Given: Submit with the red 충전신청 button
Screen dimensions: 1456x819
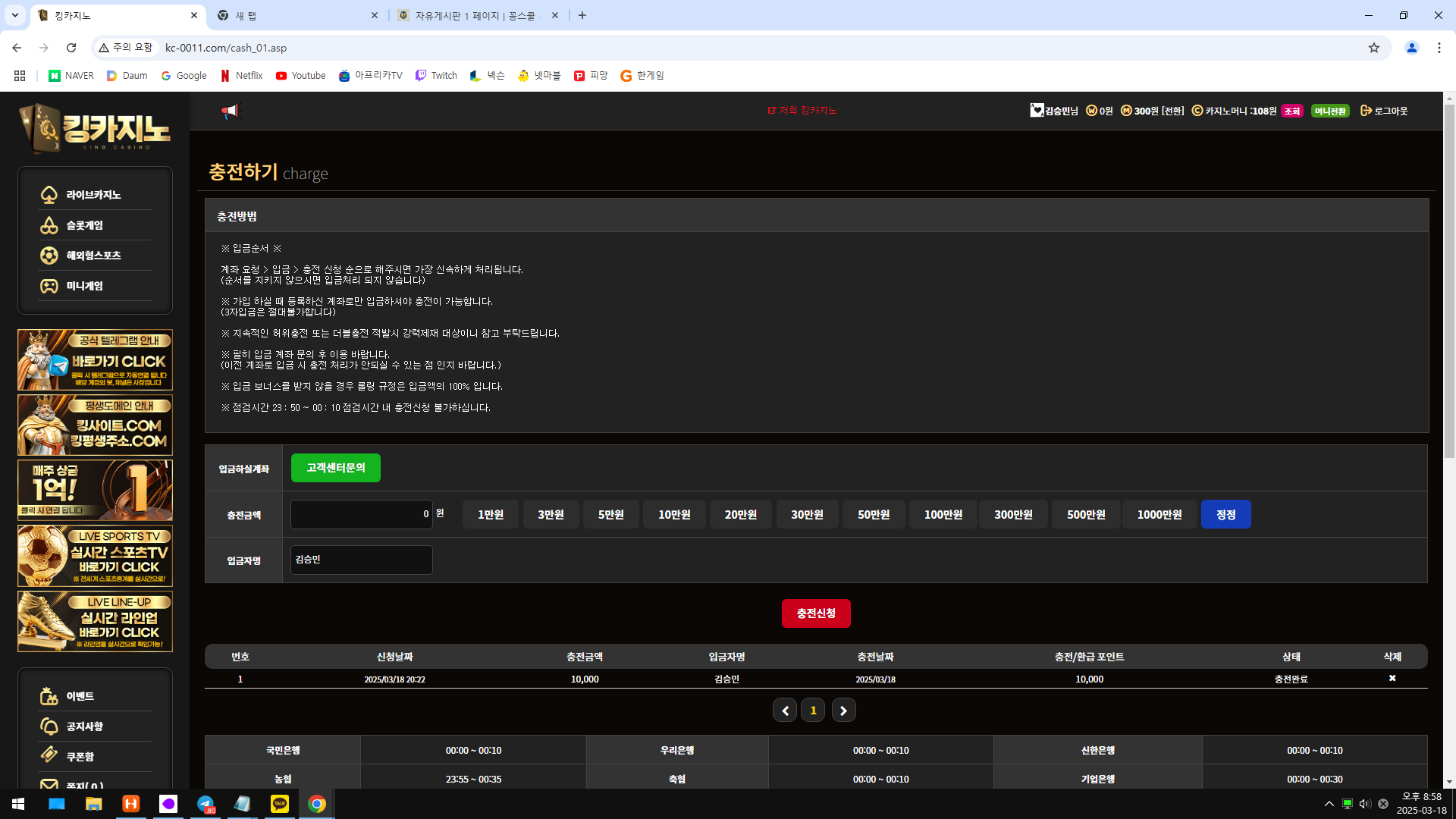Looking at the screenshot, I should (x=816, y=613).
